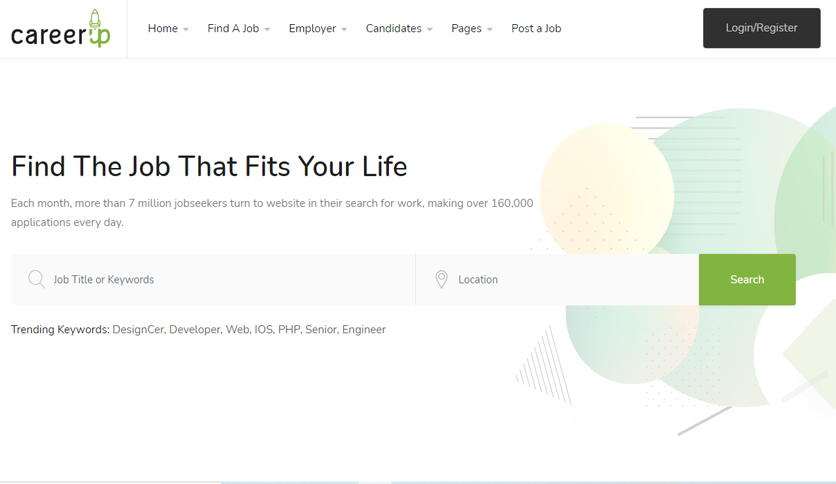Screen dimensions: 836x484
Task: Open the Employer menu
Action: (x=312, y=28)
